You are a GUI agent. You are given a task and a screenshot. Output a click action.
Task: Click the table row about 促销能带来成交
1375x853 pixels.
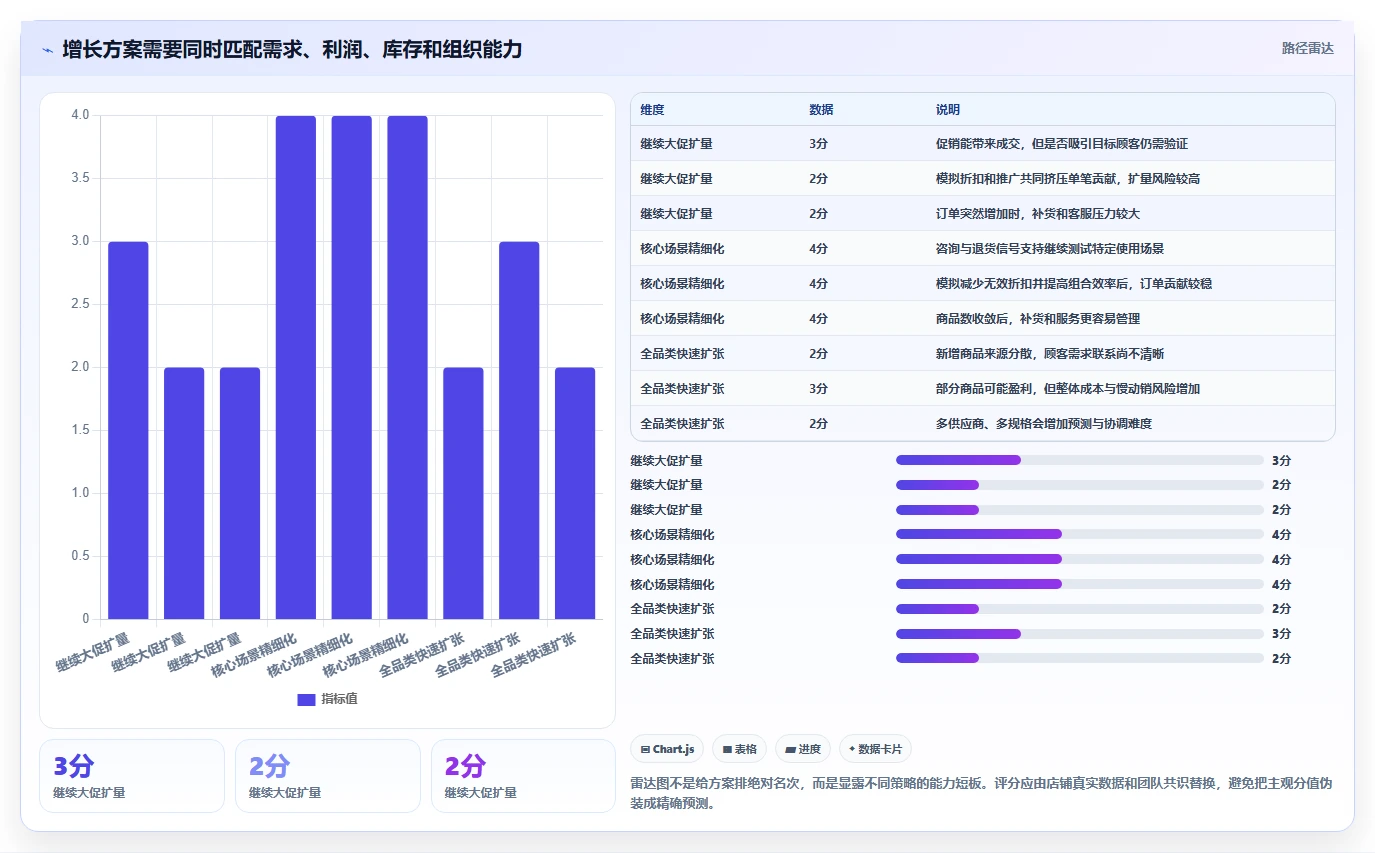(x=983, y=143)
